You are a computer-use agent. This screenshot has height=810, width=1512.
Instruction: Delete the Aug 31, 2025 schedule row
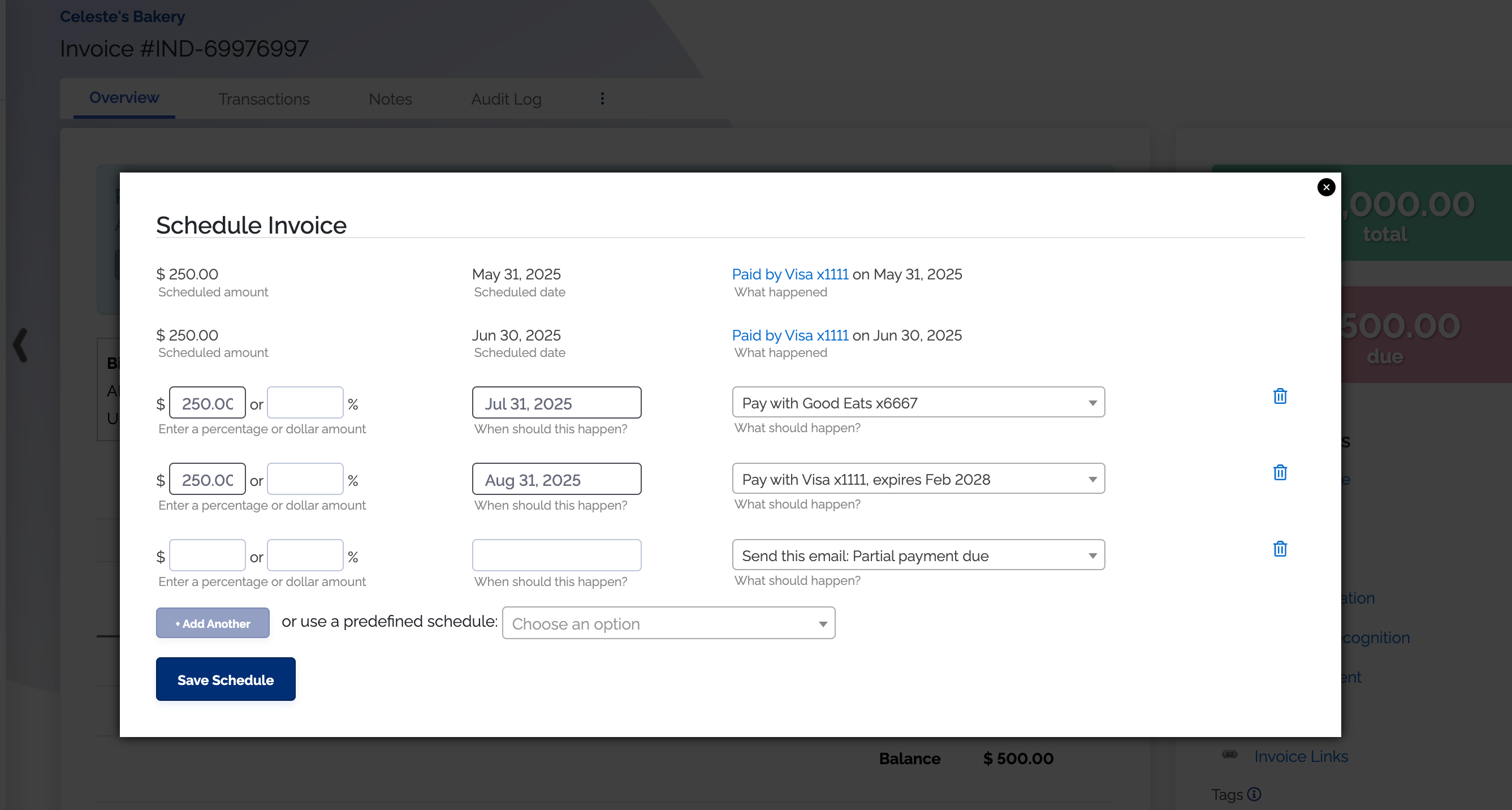pyautogui.click(x=1280, y=472)
